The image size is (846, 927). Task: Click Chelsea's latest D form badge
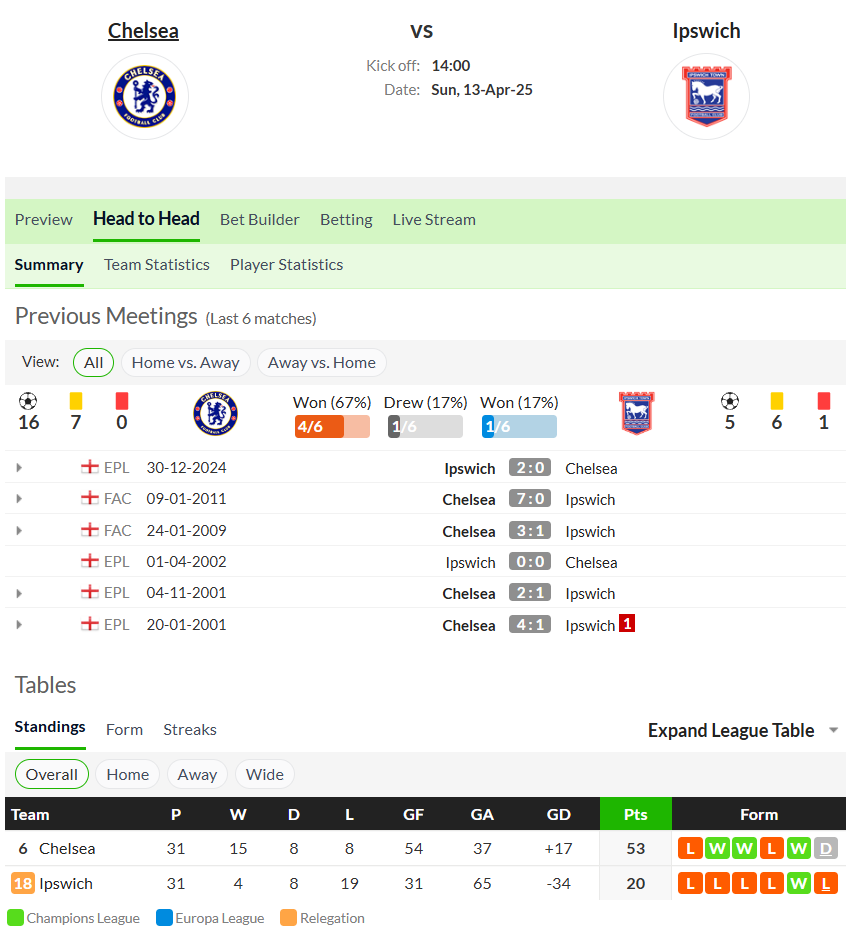[x=826, y=848]
